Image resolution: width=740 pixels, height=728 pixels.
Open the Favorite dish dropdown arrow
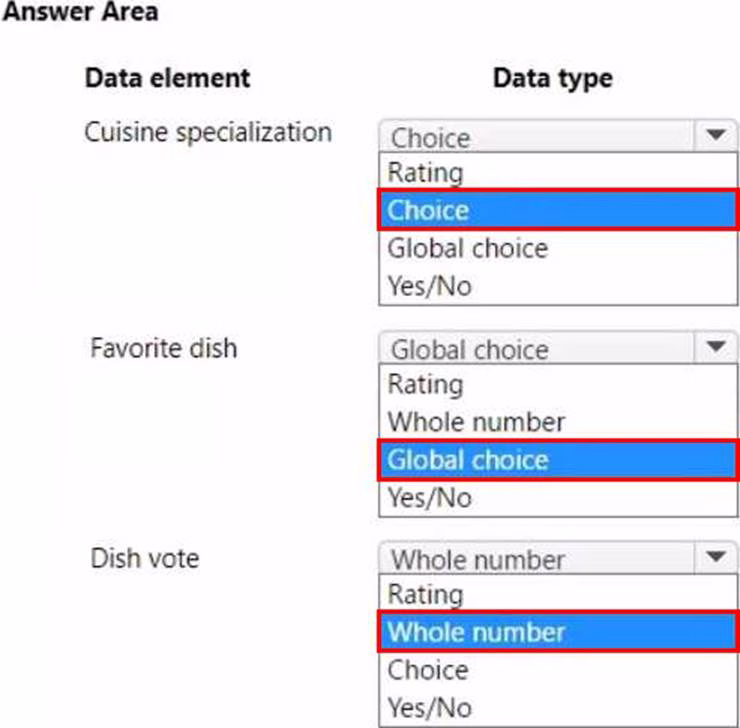pos(714,347)
